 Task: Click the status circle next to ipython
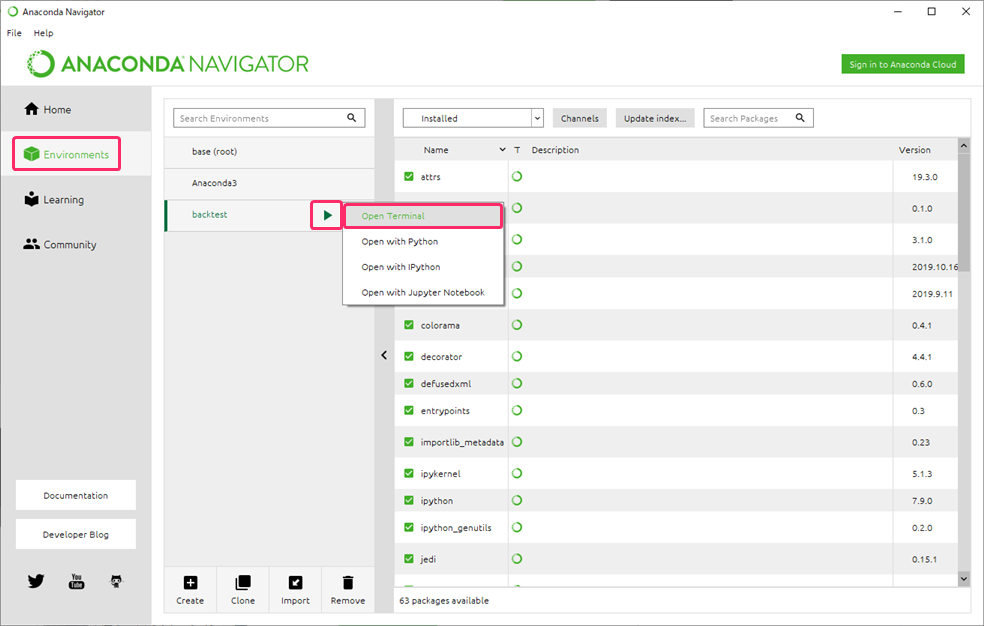coord(517,500)
